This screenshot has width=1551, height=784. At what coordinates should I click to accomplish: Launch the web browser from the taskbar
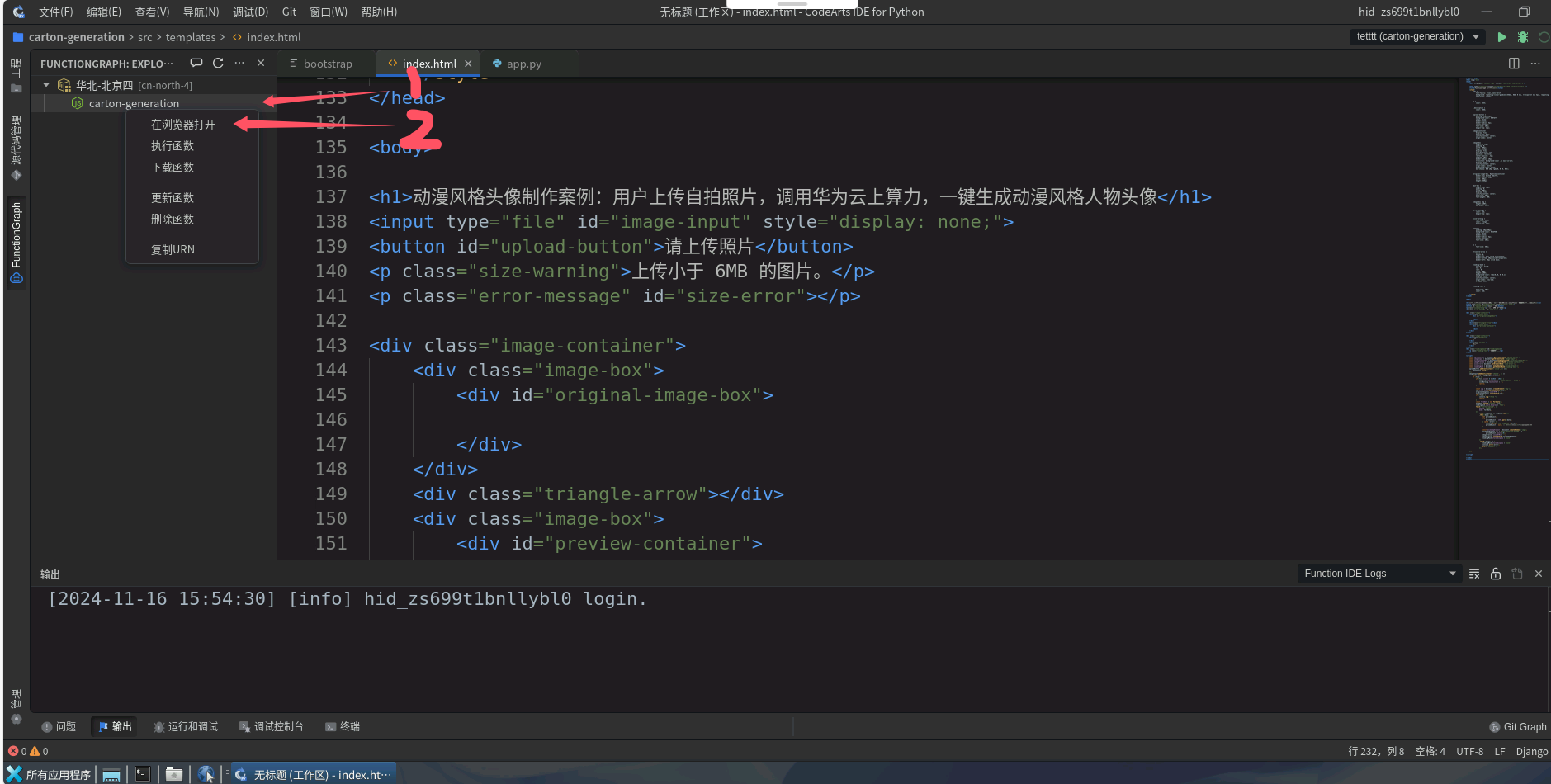pos(206,774)
